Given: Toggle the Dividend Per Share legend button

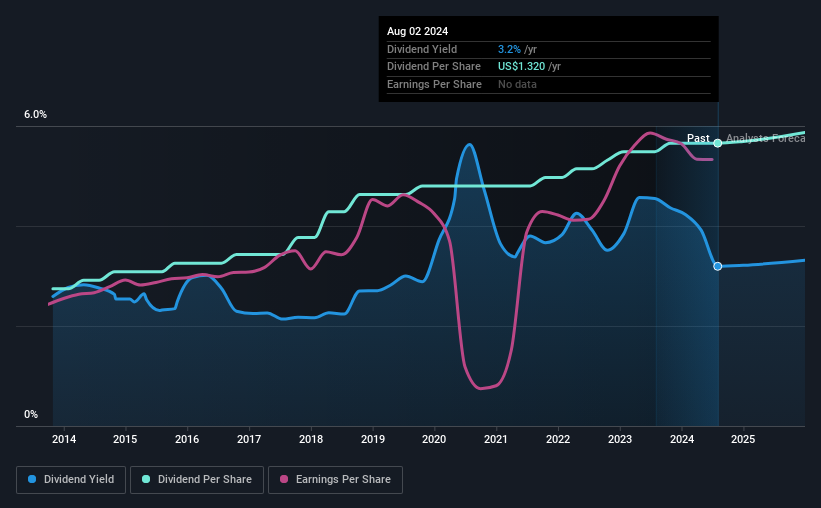Looking at the screenshot, I should 197,480.
